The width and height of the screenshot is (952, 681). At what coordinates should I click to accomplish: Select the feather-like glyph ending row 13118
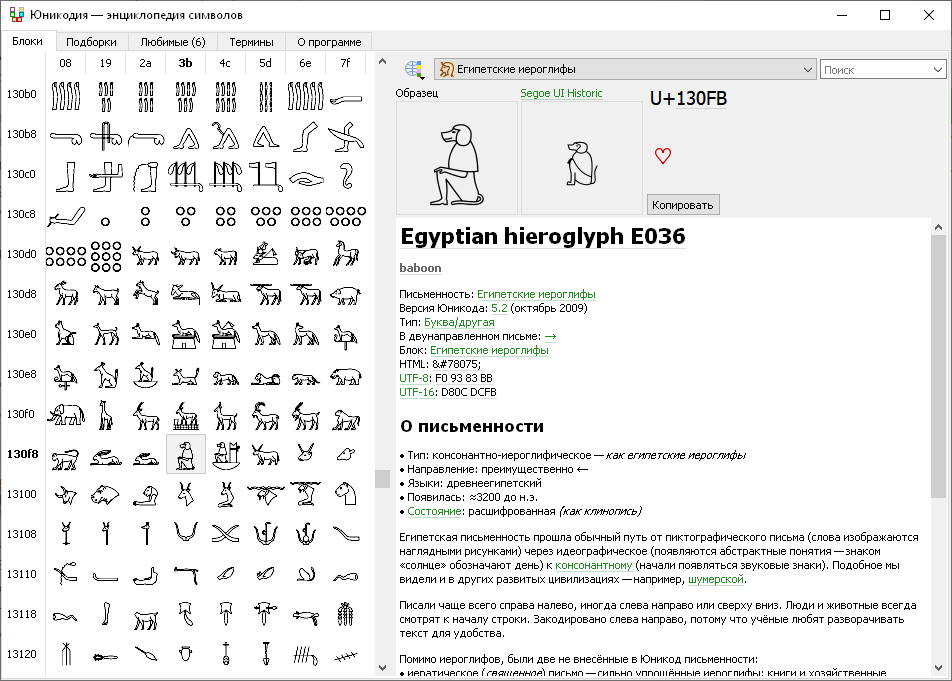click(x=345, y=615)
